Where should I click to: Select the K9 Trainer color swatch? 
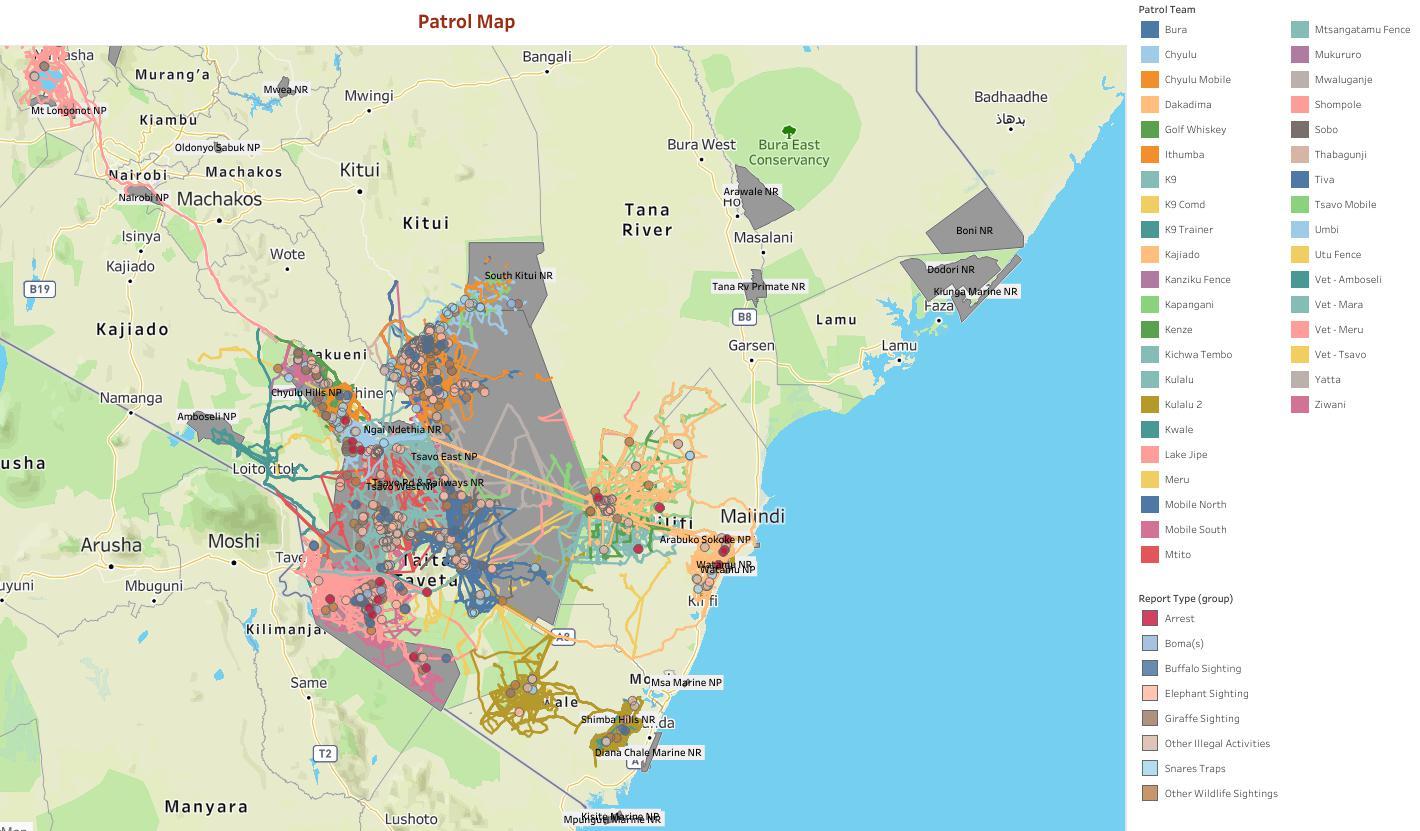[x=1150, y=230]
